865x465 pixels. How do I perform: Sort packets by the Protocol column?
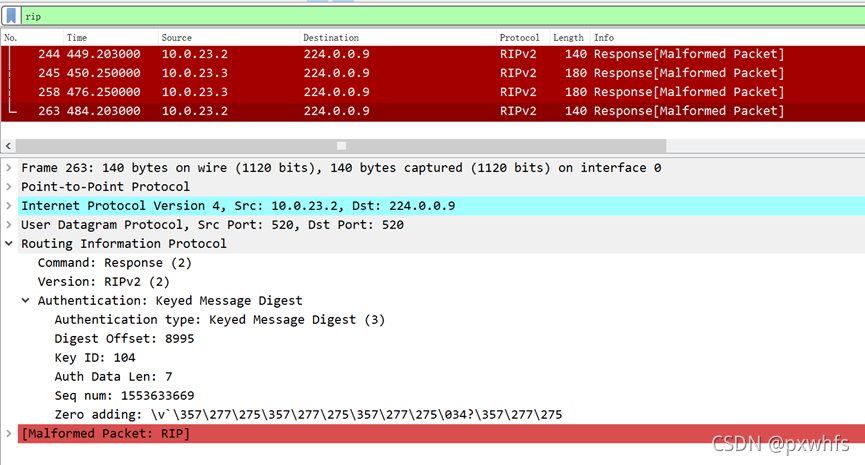tap(522, 38)
